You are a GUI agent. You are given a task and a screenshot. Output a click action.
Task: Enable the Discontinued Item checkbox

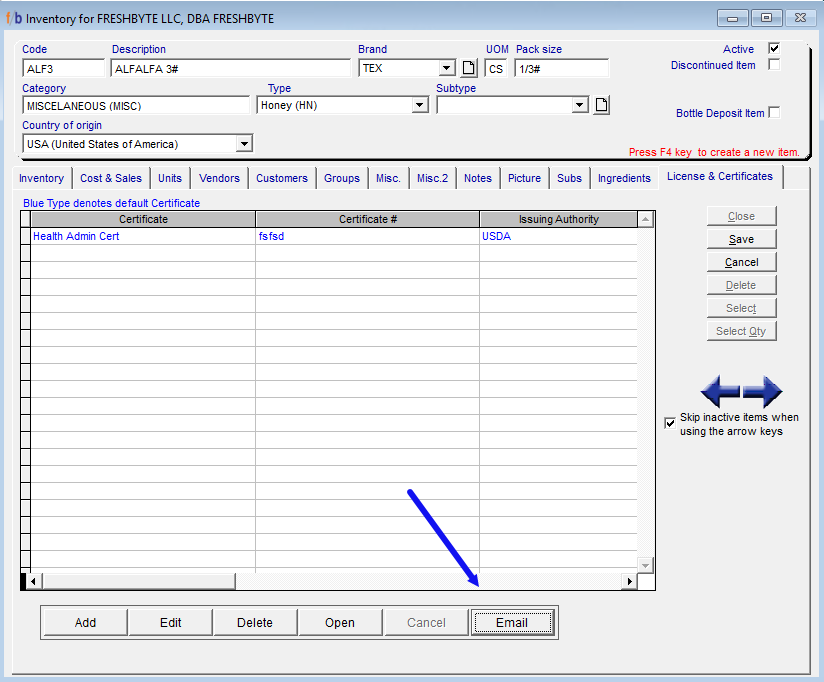pyautogui.click(x=773, y=65)
